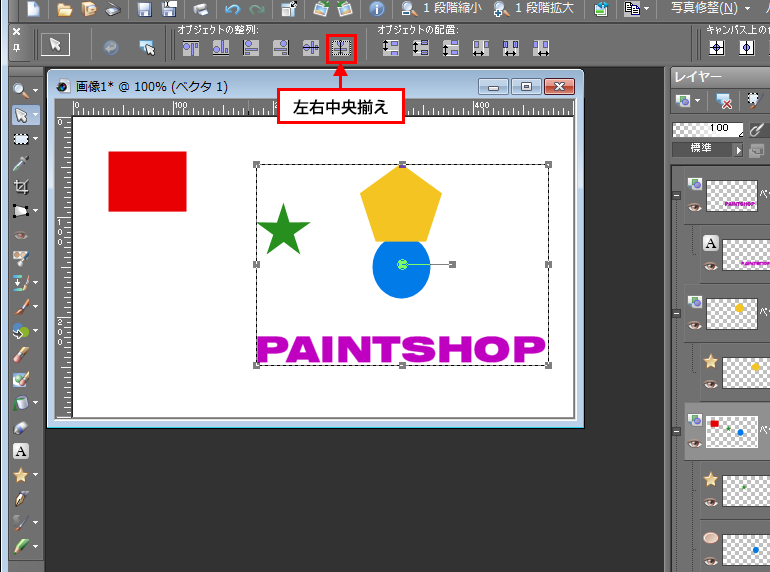
Task: Select the Pen nib tool
Action: click(x=21, y=499)
